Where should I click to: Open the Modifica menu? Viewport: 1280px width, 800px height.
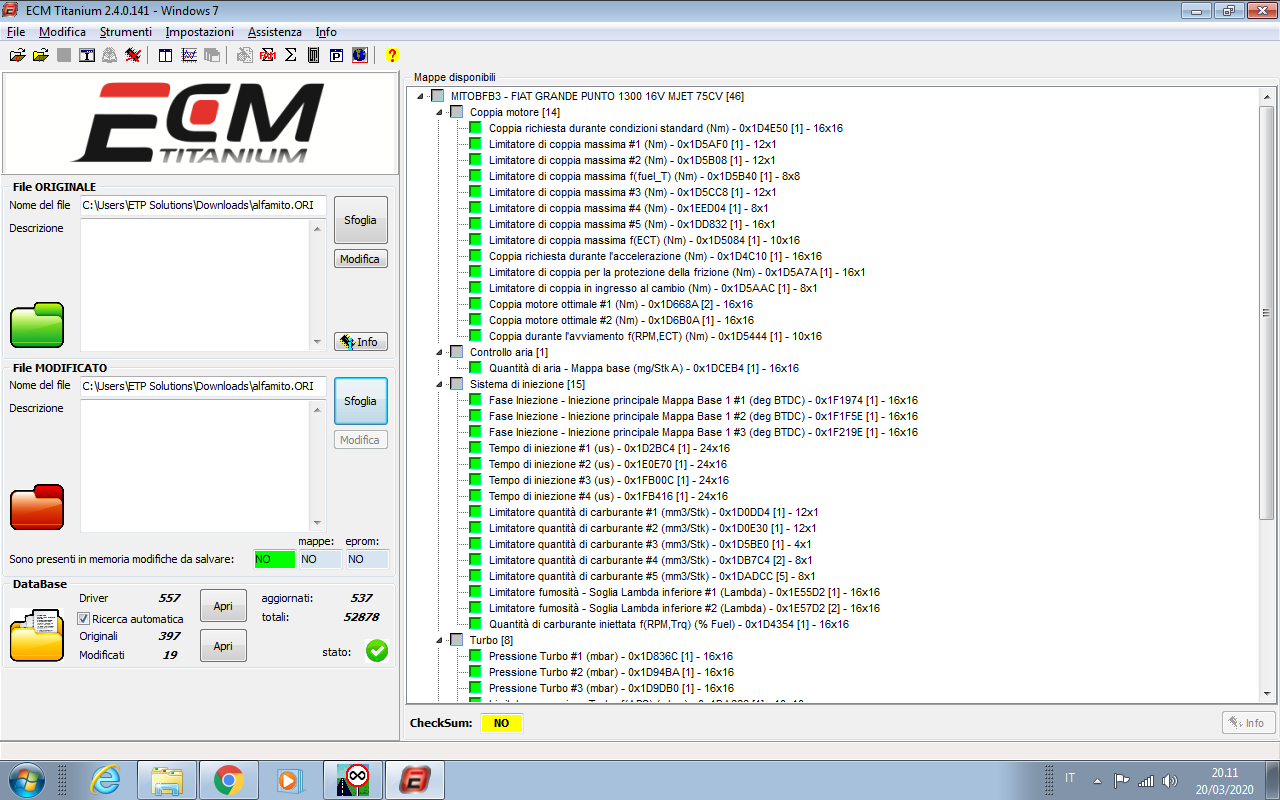tap(62, 32)
